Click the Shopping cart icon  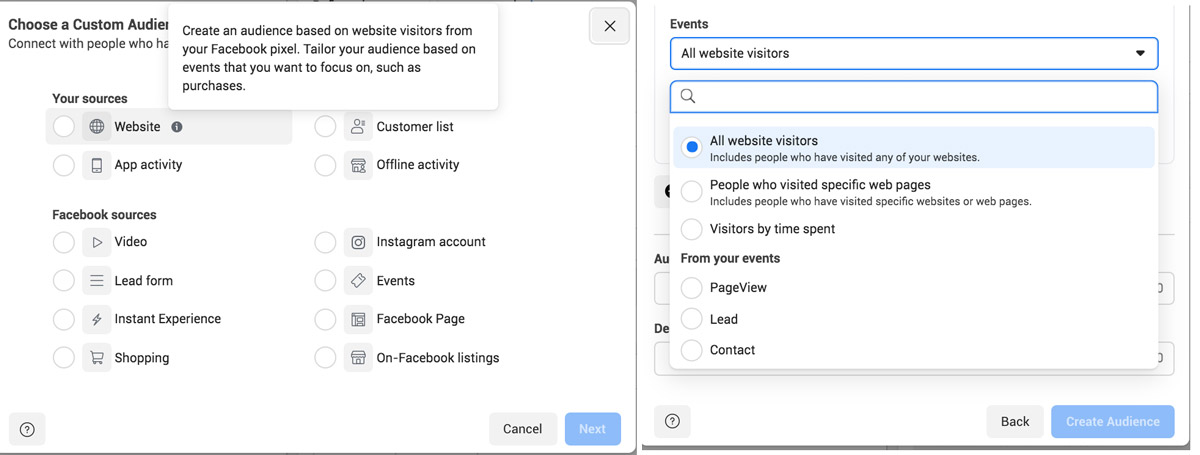[96, 358]
